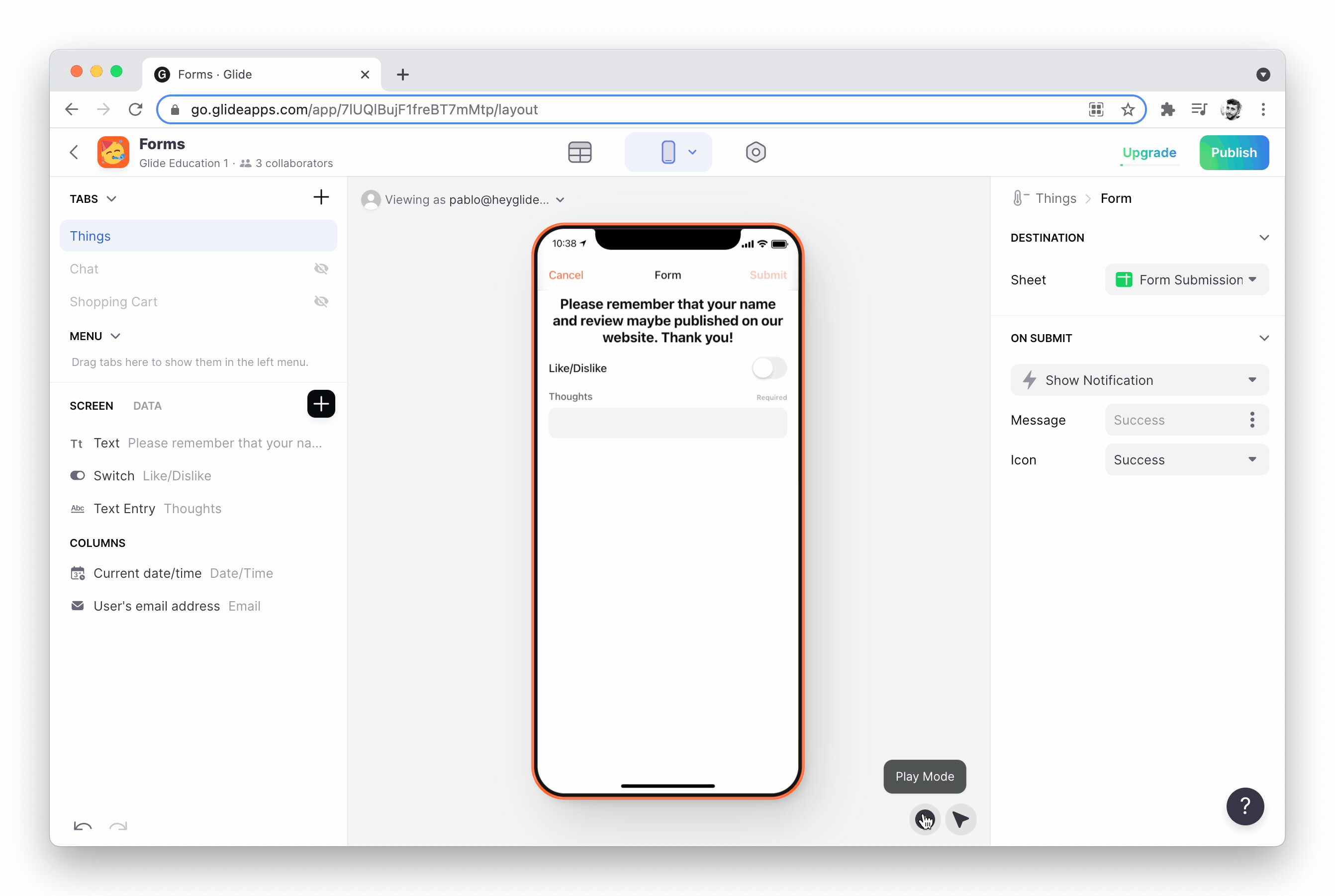
Task: Open the Viewing as user dropdown
Action: pyautogui.click(x=560, y=200)
